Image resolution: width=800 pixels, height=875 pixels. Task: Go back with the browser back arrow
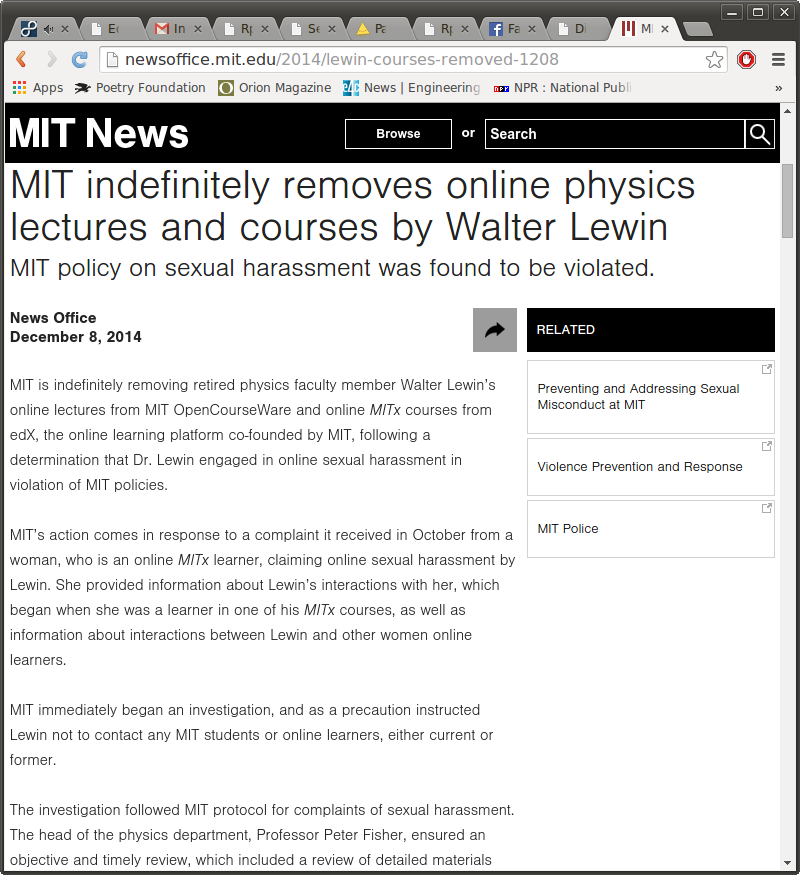[21, 59]
